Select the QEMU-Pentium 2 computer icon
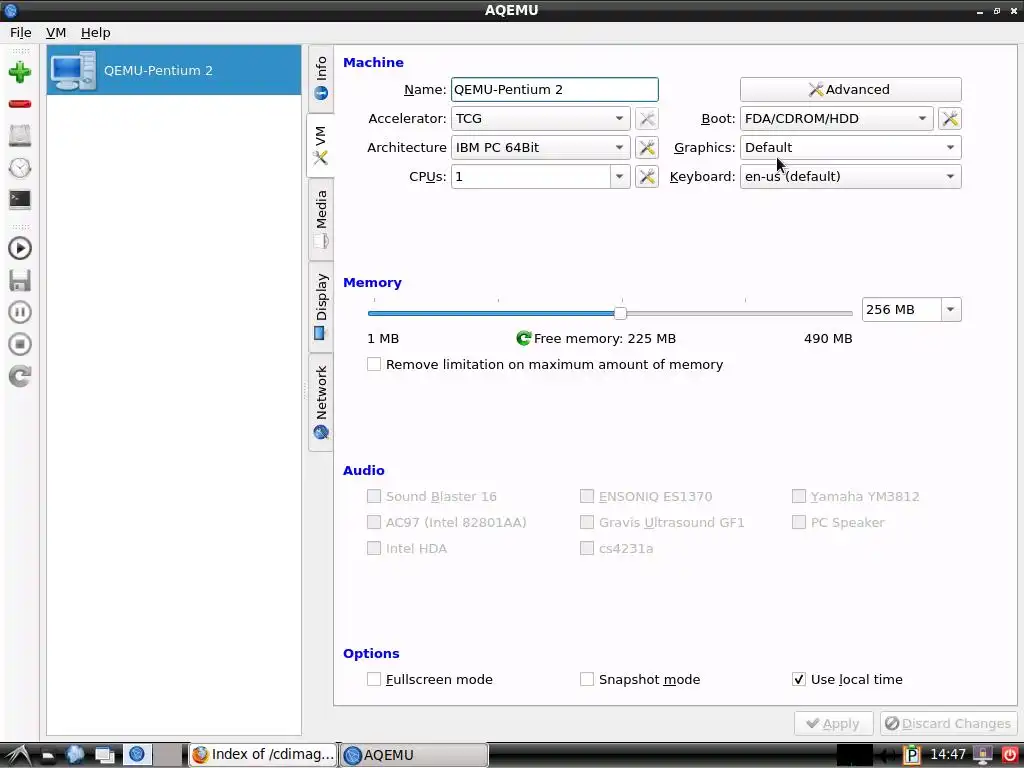Viewport: 1024px width, 768px height. [x=74, y=71]
